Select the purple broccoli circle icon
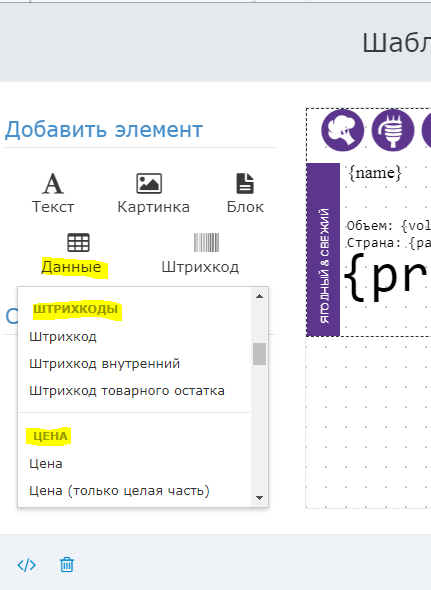This screenshot has height=590, width=431. click(x=343, y=130)
